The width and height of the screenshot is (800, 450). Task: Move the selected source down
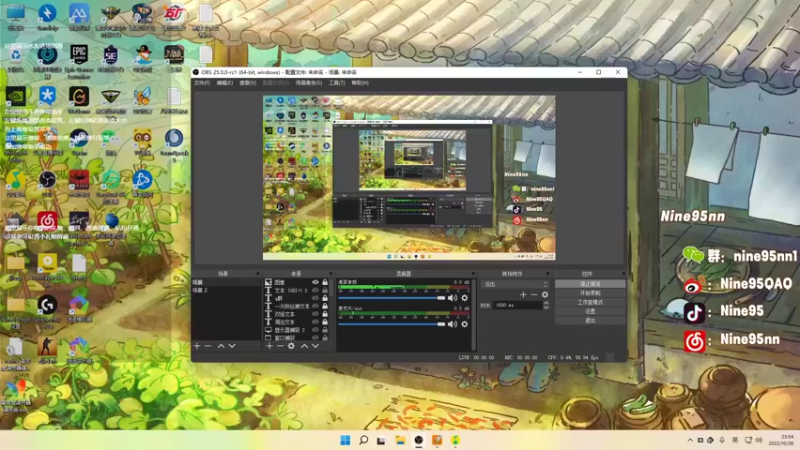(x=315, y=346)
